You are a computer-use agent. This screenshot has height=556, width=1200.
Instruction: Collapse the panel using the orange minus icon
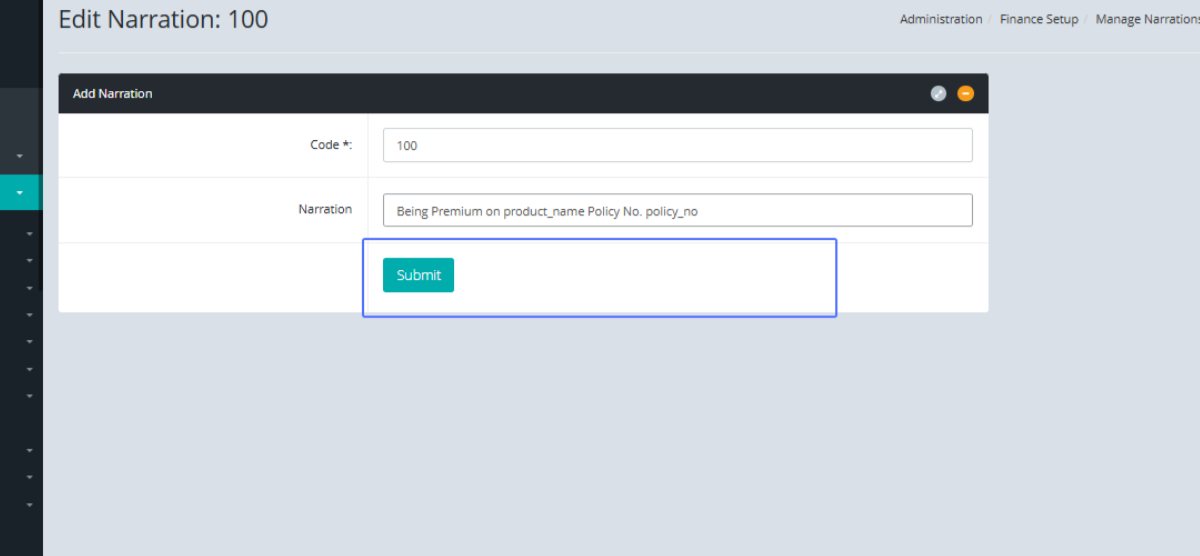965,93
